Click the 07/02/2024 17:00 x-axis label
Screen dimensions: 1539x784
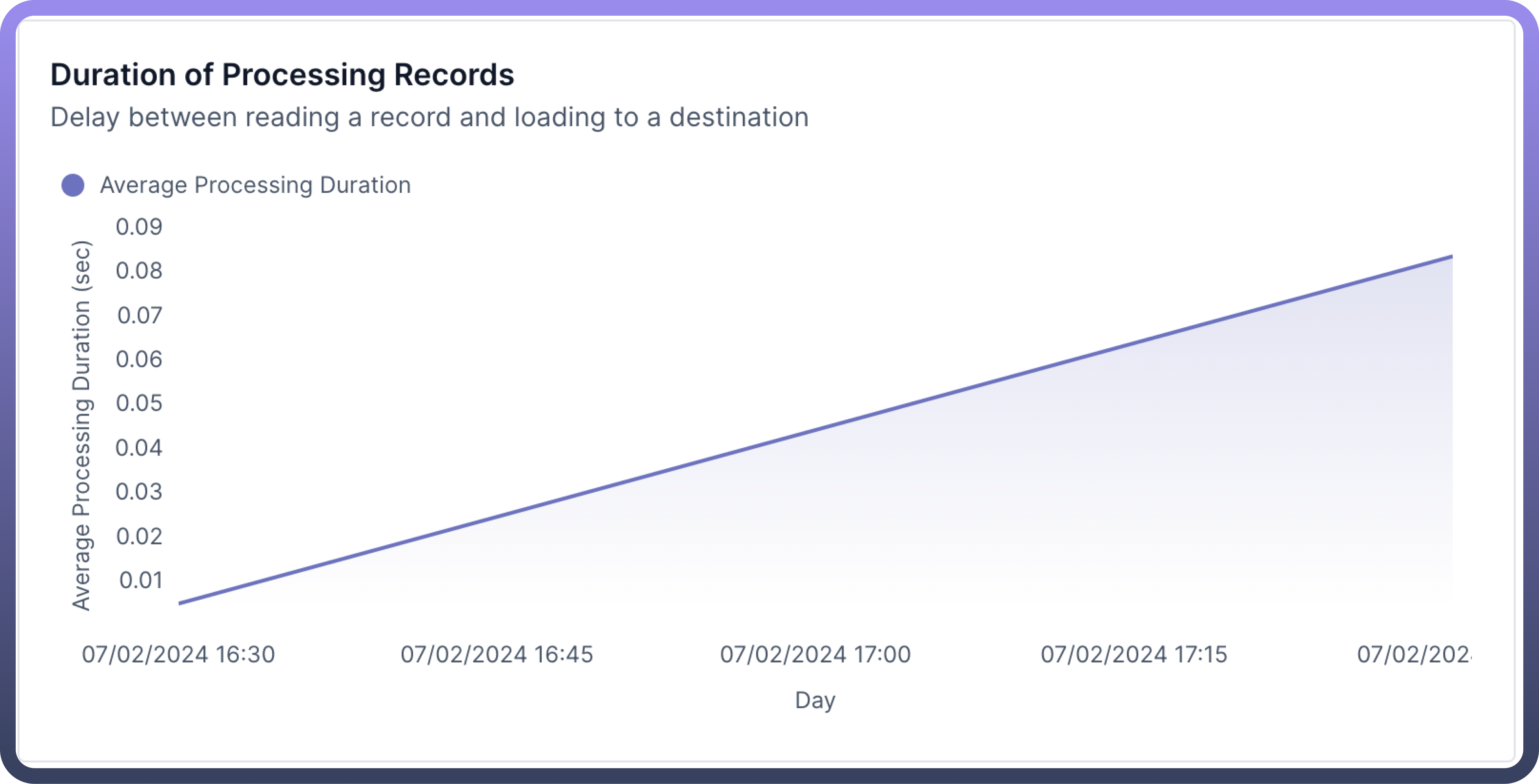pos(815,655)
